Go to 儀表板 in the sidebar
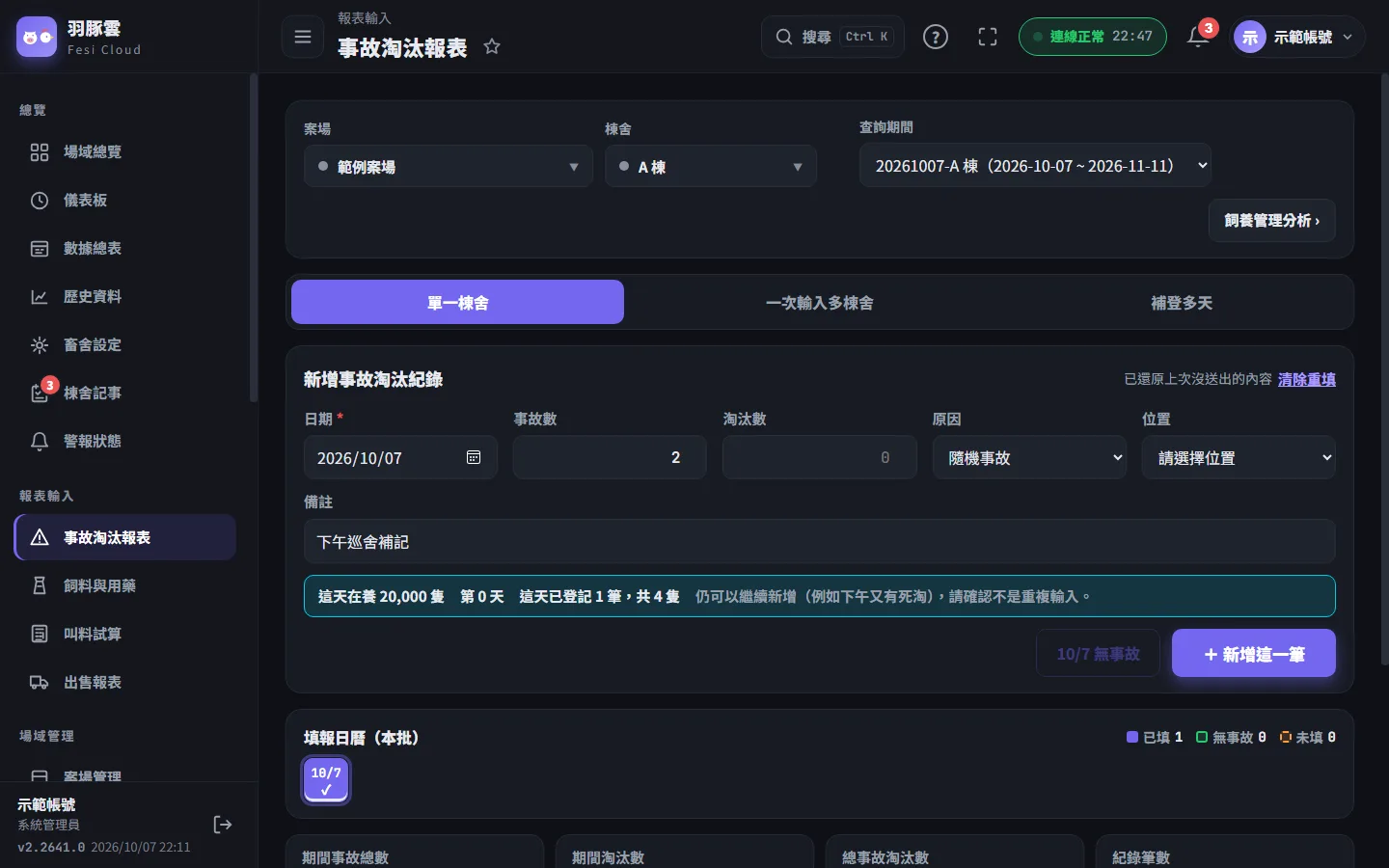Screen dimensions: 1389x868 (125, 201)
